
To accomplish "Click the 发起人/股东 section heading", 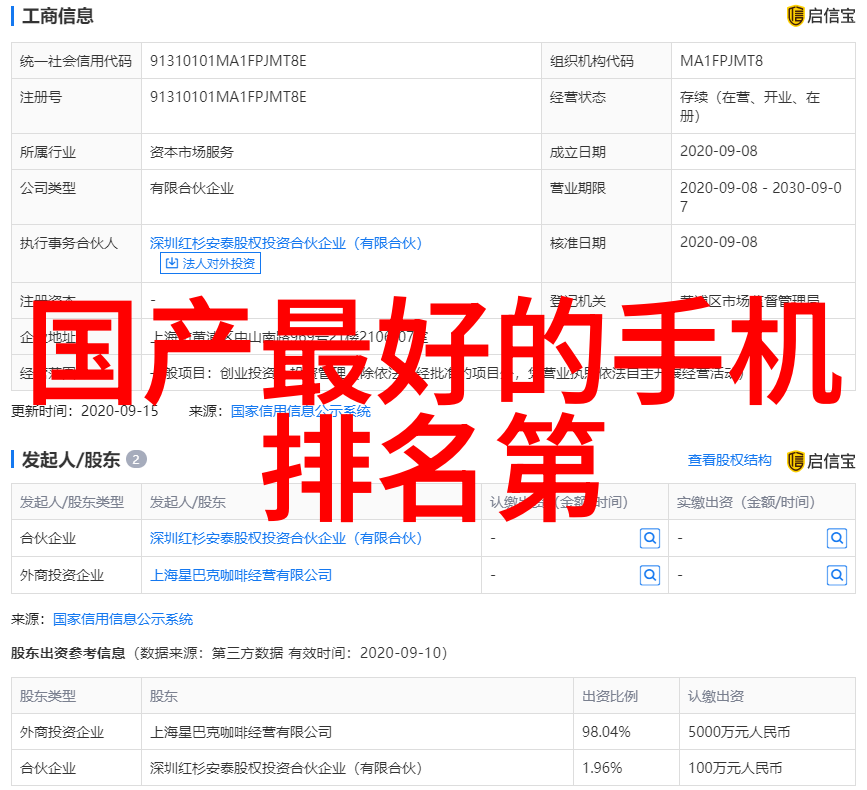I will pos(70,459).
